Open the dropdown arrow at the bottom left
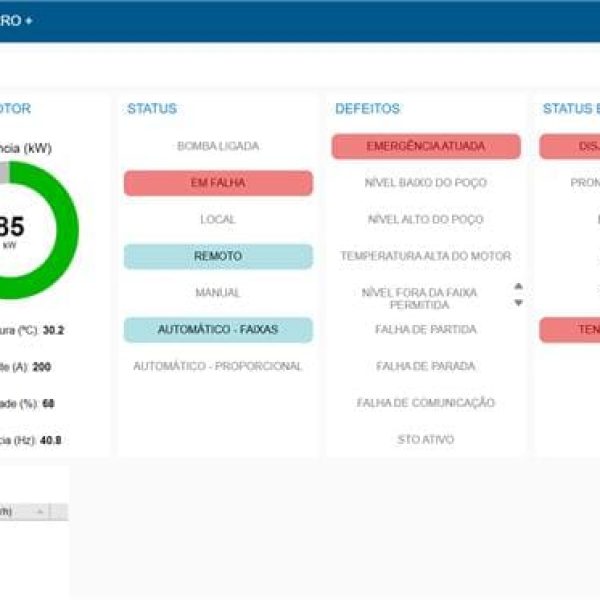 pos(40,512)
